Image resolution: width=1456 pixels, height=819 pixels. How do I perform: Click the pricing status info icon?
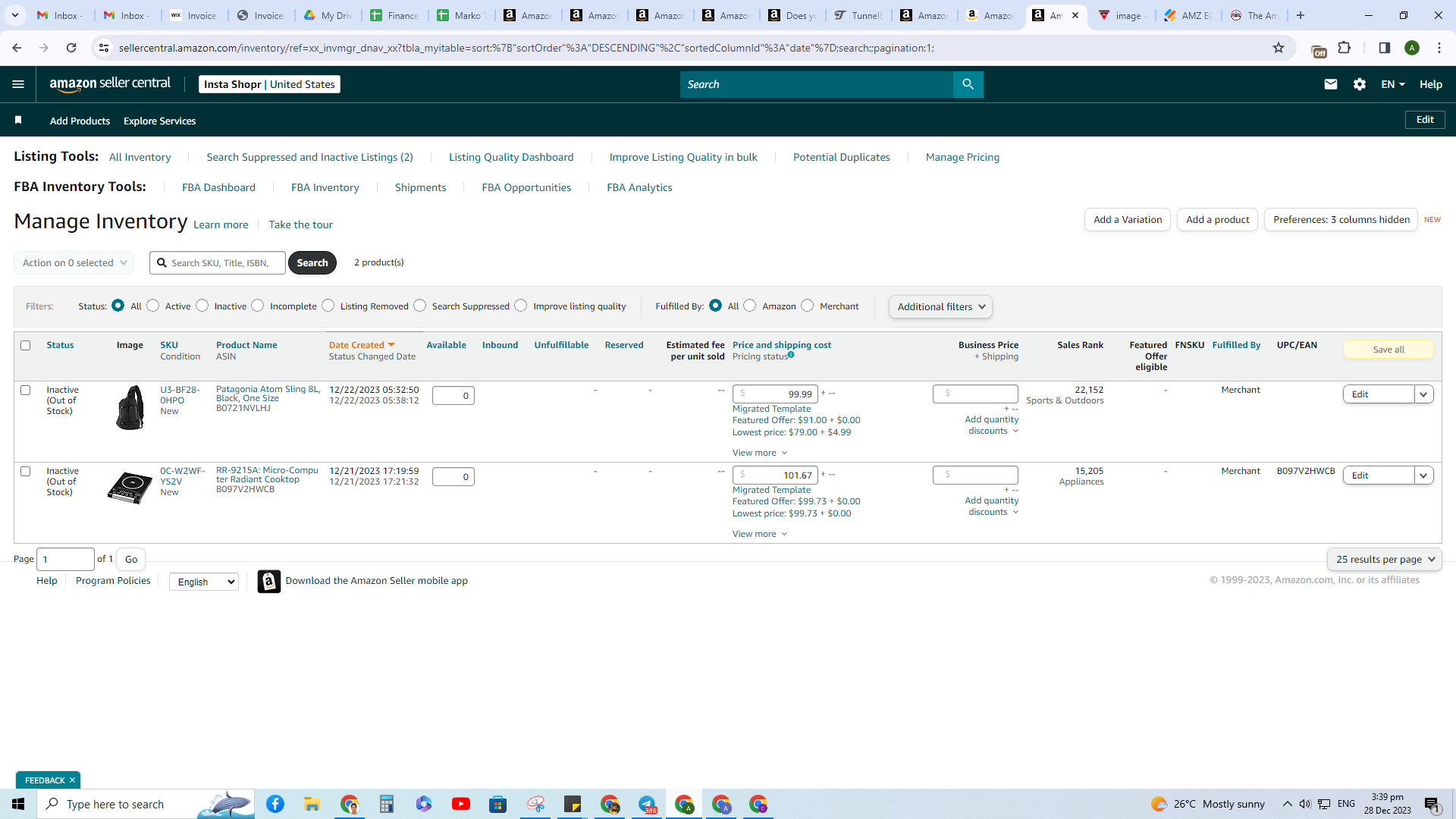click(x=791, y=355)
